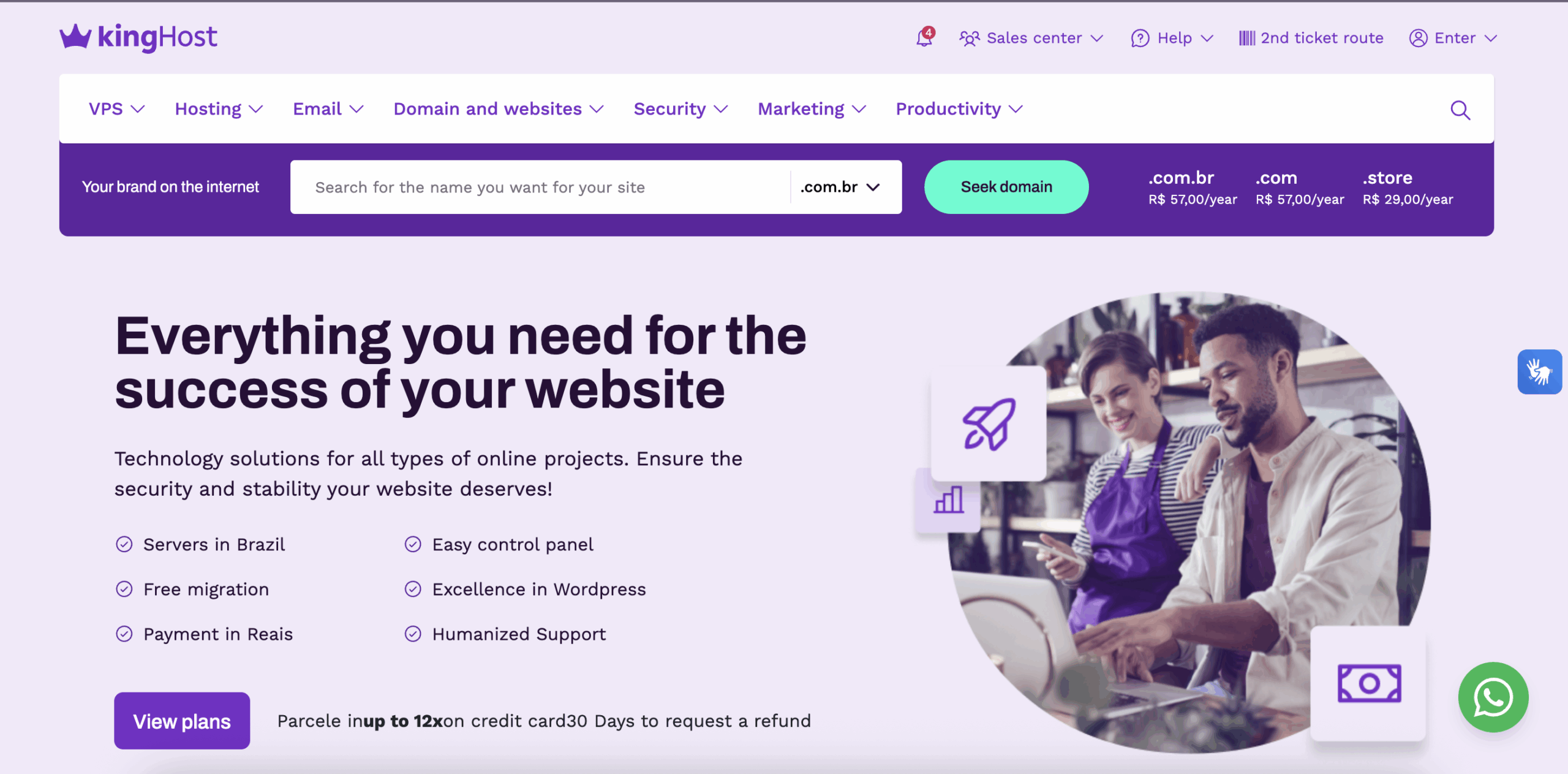Click the Servers in Brazil checkmark

[x=124, y=544]
